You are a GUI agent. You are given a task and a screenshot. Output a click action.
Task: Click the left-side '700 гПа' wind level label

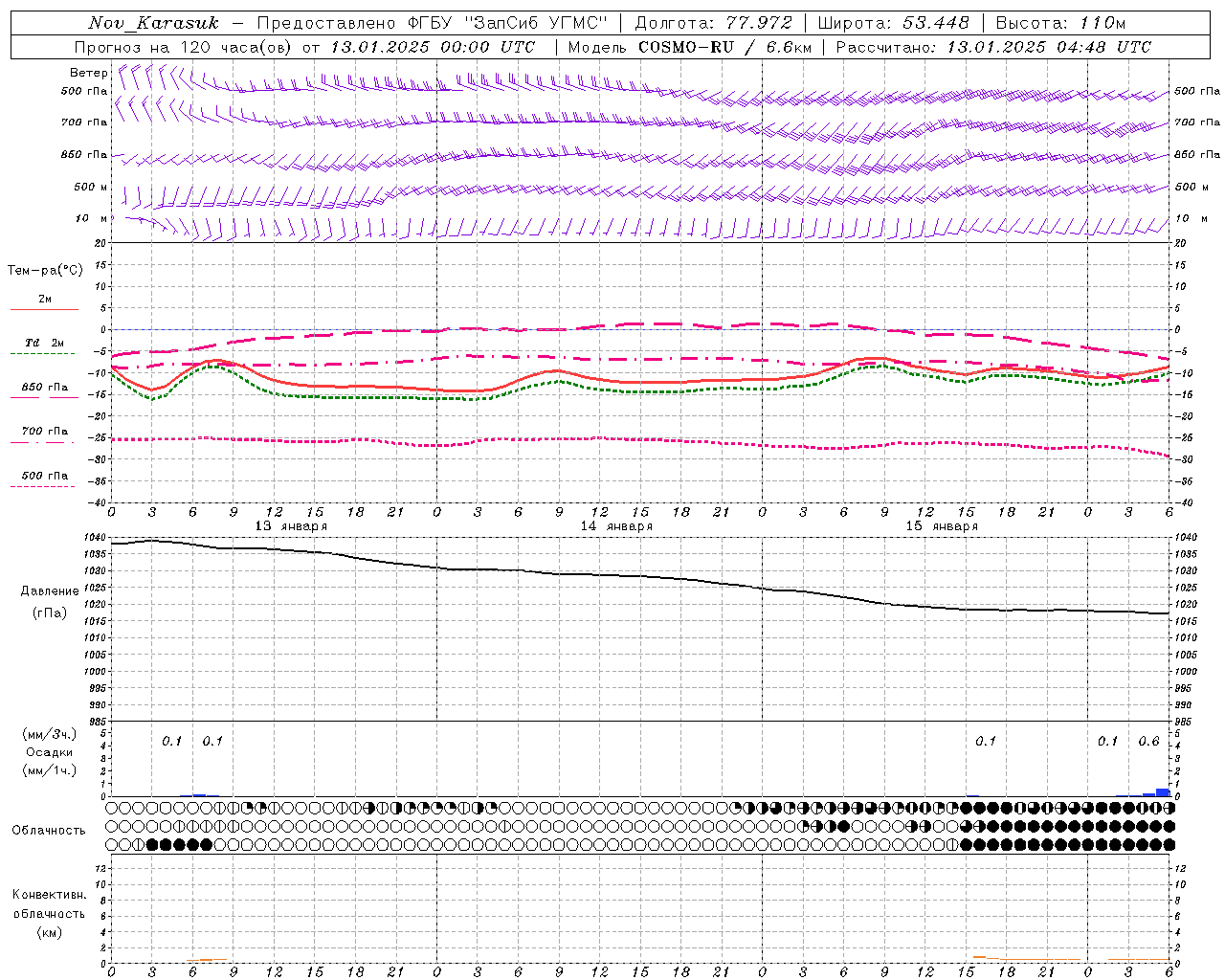click(x=84, y=122)
